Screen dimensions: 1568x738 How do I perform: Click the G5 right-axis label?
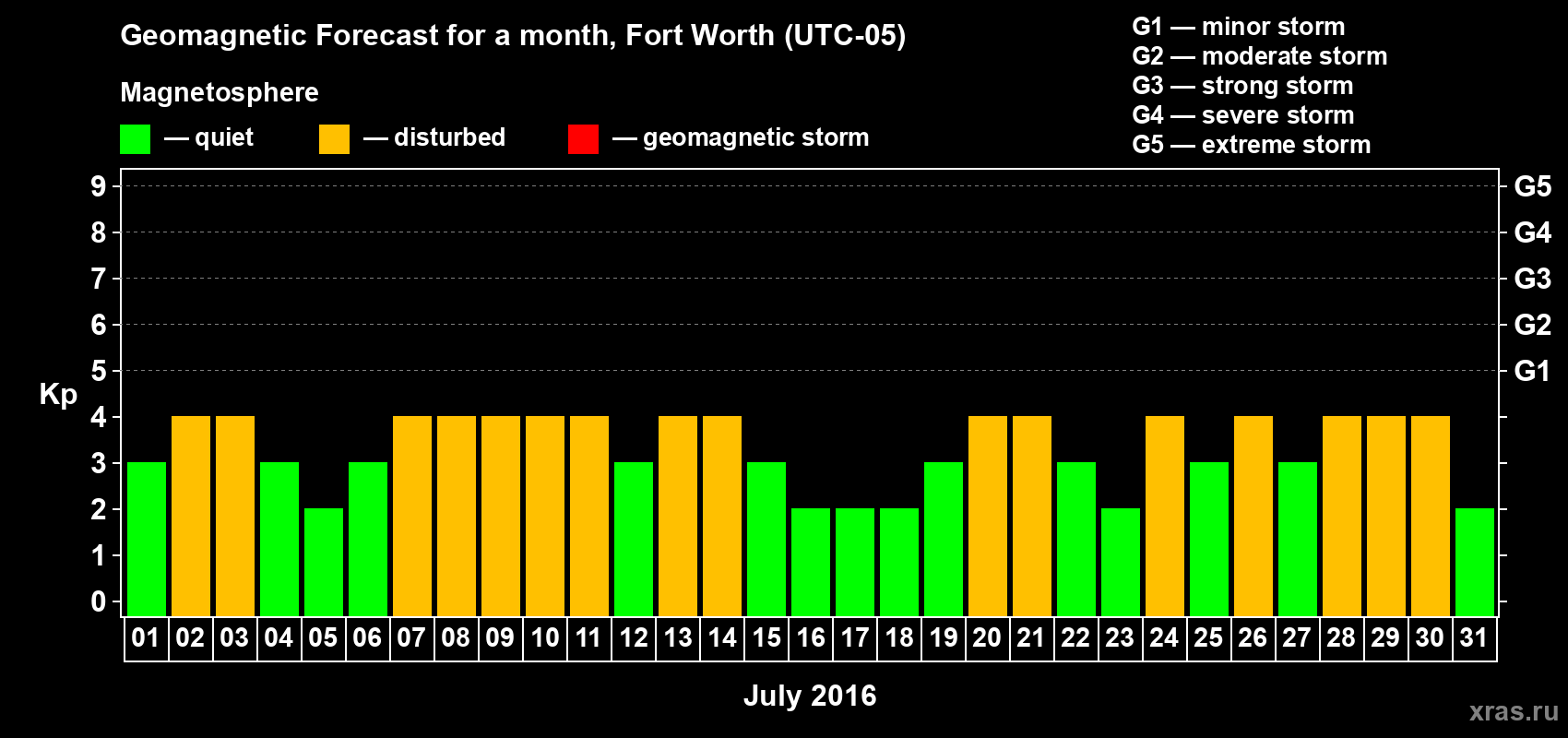point(1533,187)
